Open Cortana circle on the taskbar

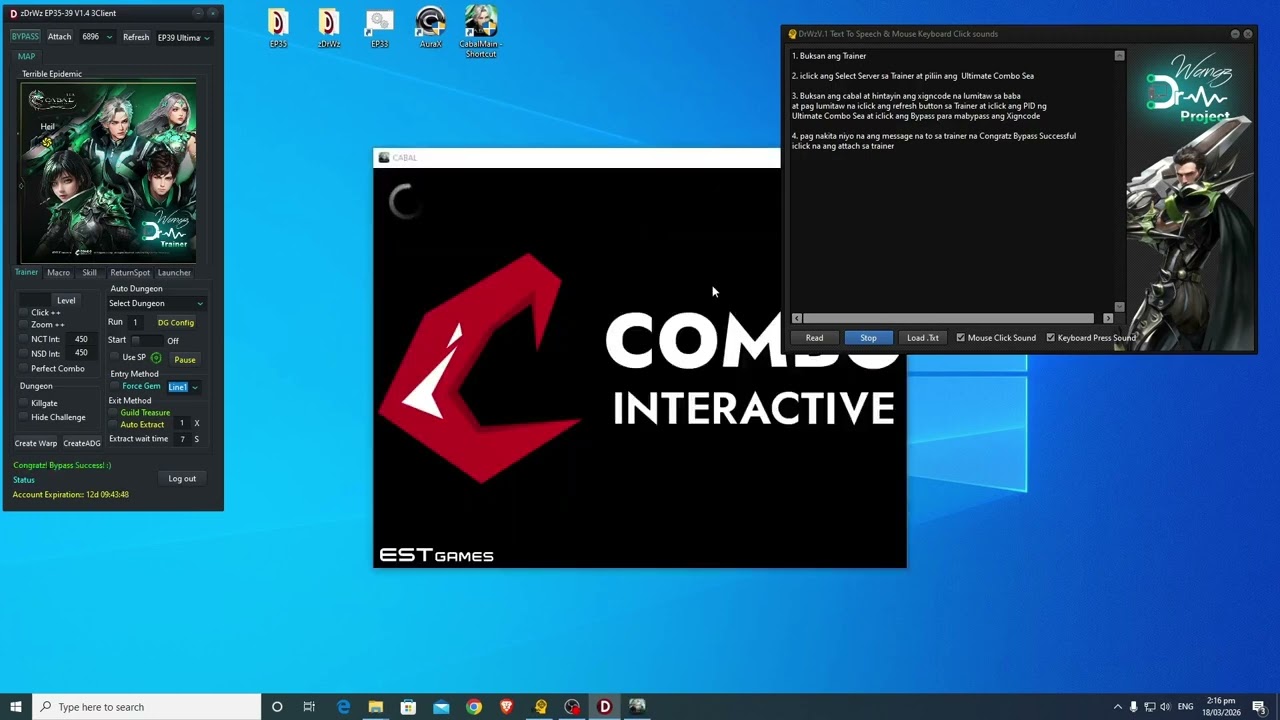[x=277, y=707]
